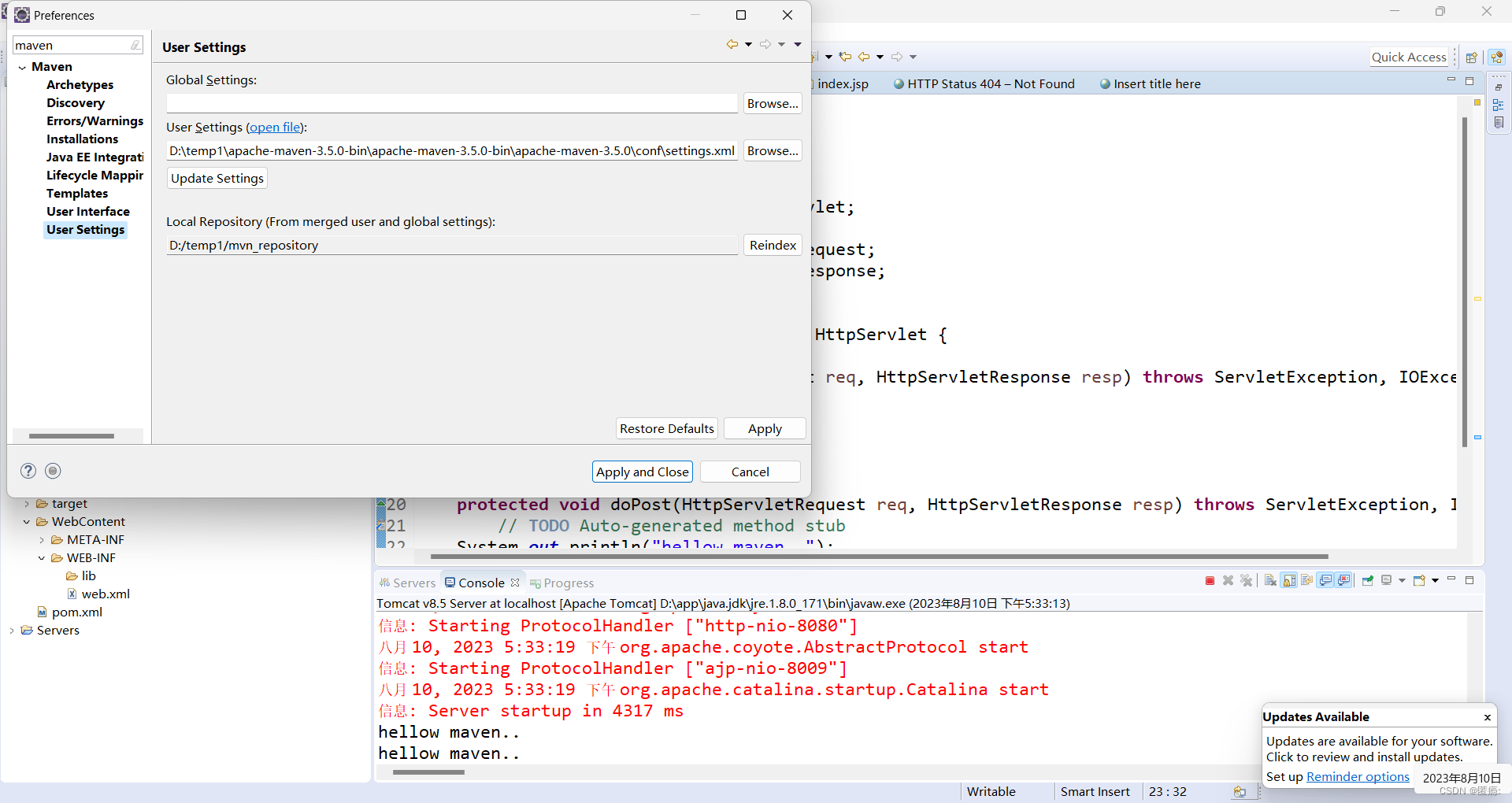Image resolution: width=1512 pixels, height=803 pixels.
Task: Close the Console tab
Action: coord(515,583)
